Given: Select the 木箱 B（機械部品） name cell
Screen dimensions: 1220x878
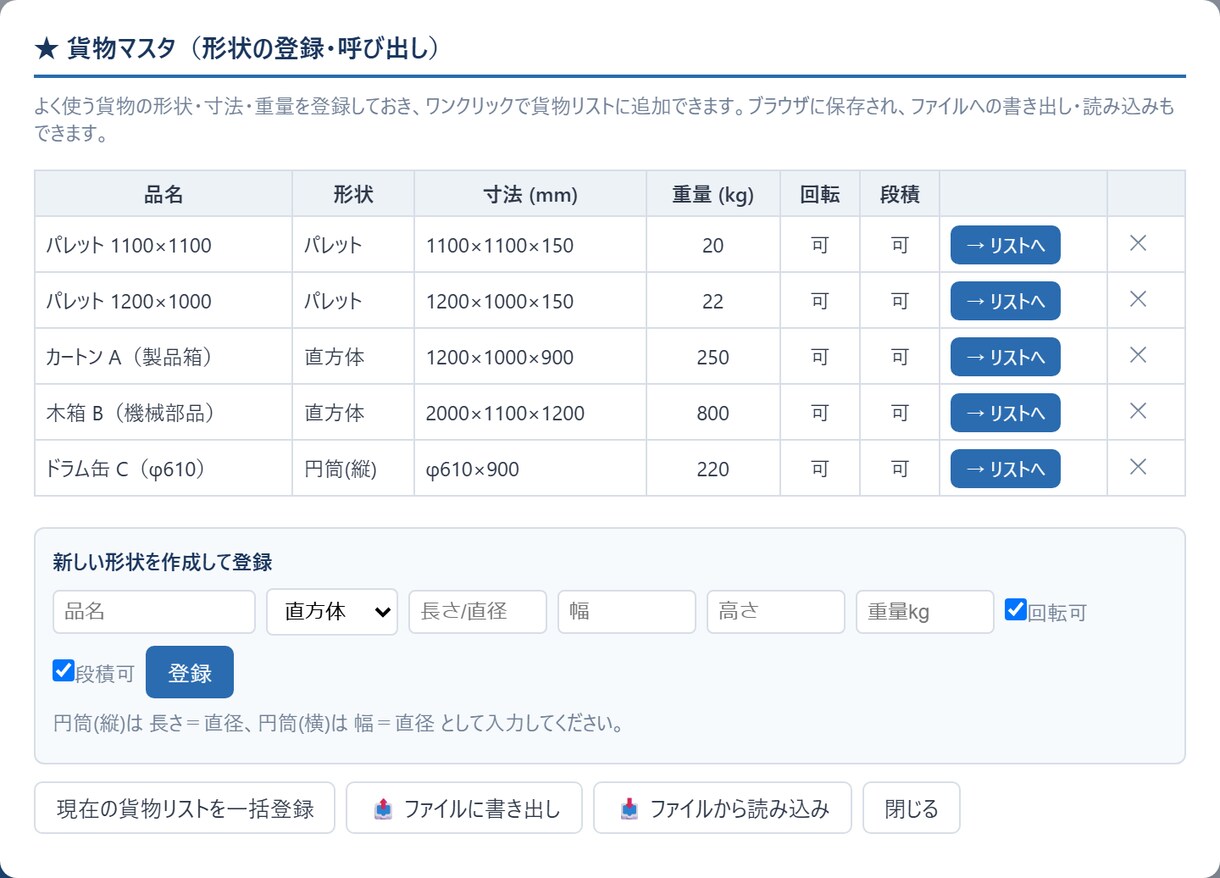Looking at the screenshot, I should [x=164, y=413].
